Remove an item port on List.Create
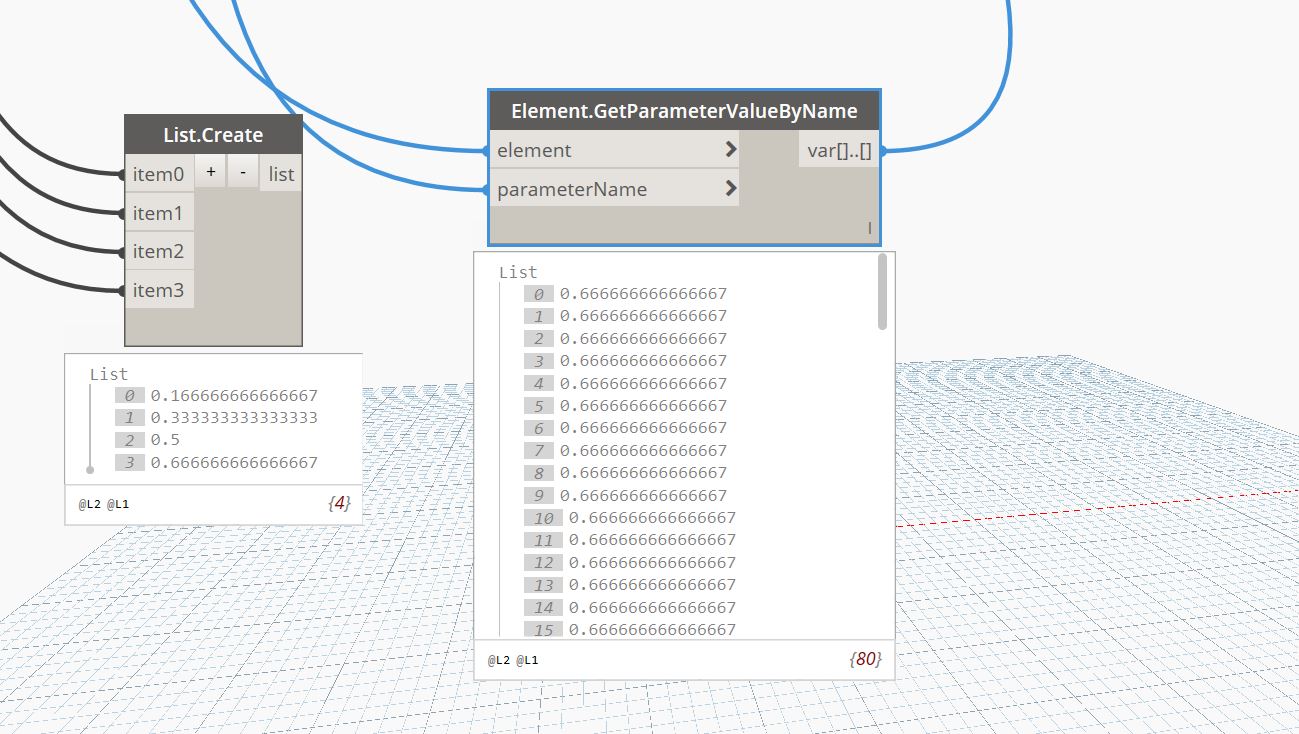 point(243,172)
